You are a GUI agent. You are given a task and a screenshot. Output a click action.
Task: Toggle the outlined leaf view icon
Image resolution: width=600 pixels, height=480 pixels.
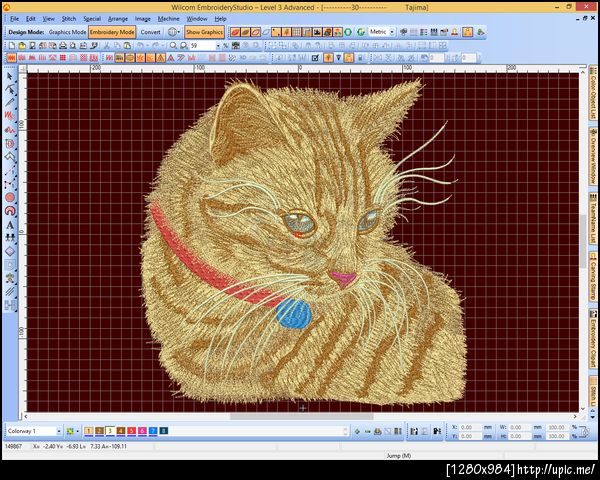pyautogui.click(x=255, y=32)
